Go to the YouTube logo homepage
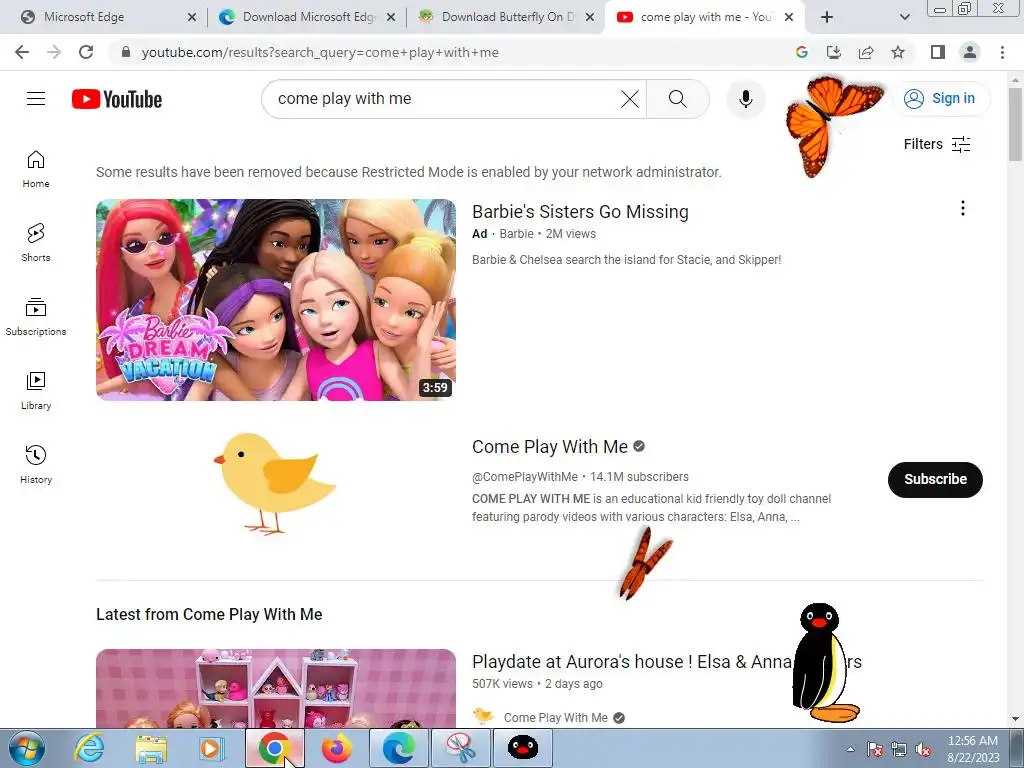 click(x=117, y=99)
